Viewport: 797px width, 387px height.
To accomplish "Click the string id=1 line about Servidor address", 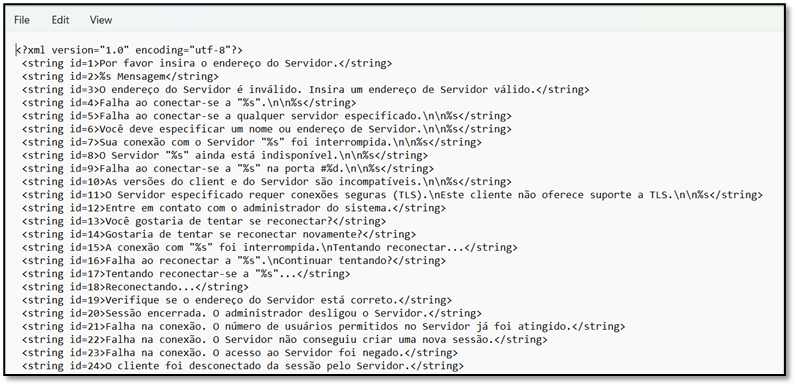I will pos(207,64).
